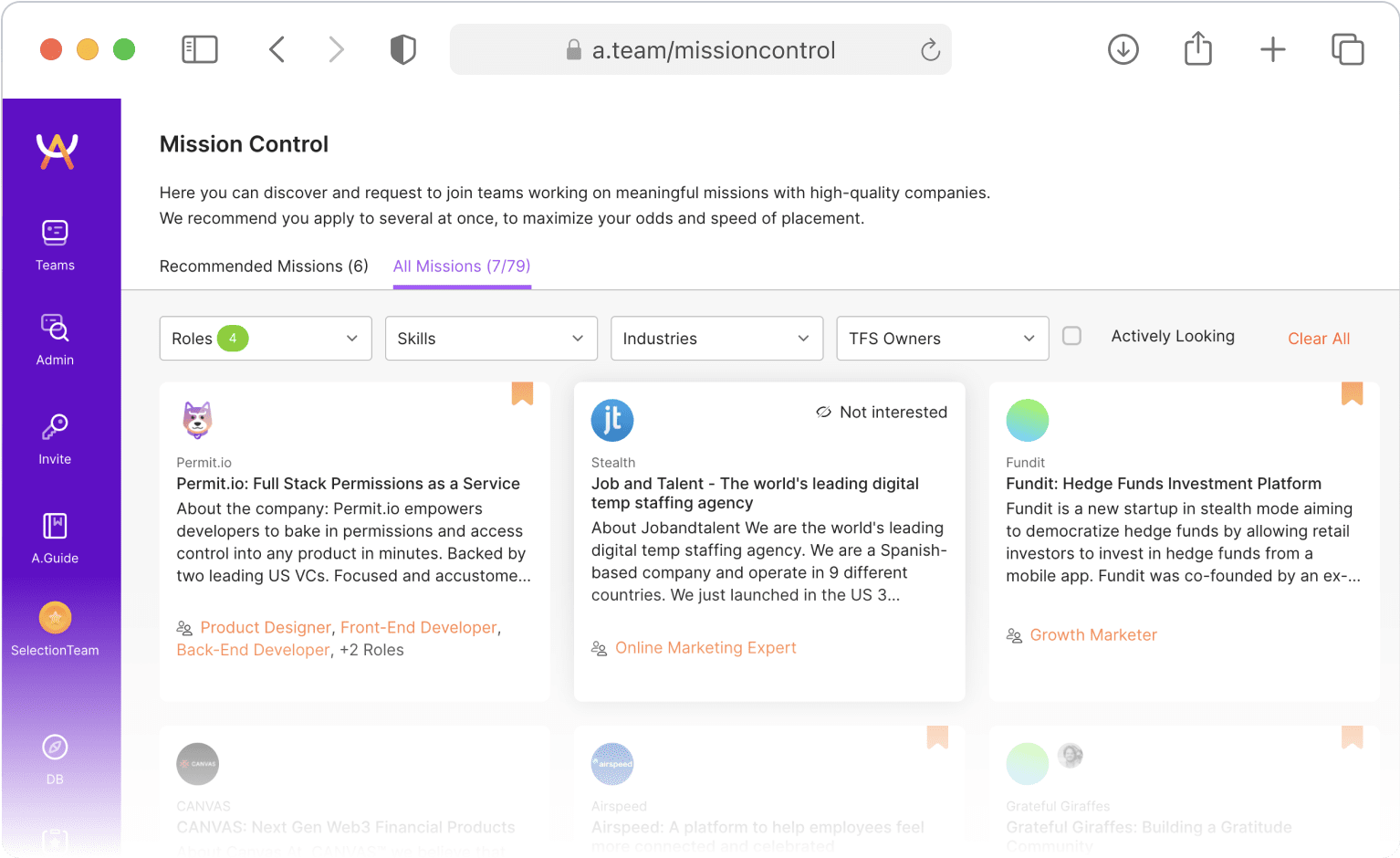Enable the Actively Looking checkbox

tap(1072, 336)
